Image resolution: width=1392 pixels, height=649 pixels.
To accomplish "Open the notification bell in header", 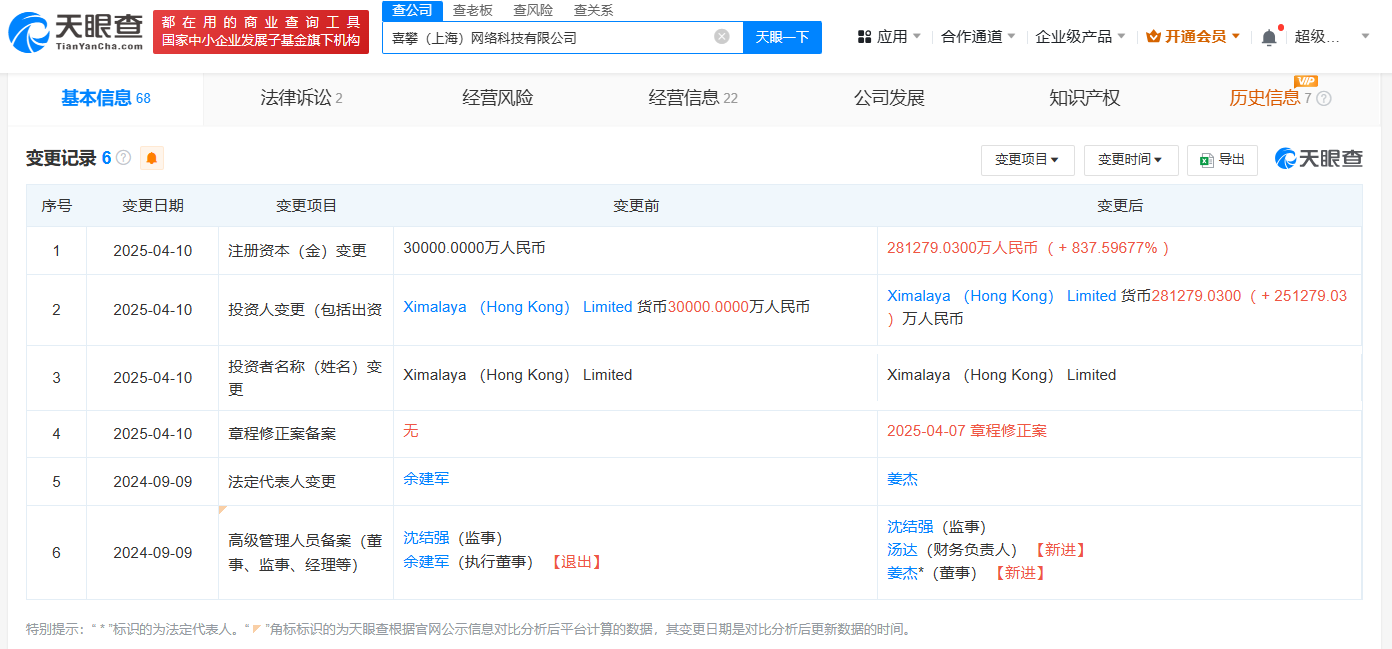I will 1269,37.
